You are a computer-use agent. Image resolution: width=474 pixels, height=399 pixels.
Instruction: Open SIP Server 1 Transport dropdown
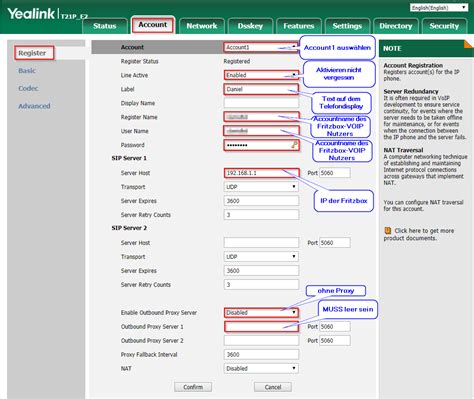tap(261, 187)
